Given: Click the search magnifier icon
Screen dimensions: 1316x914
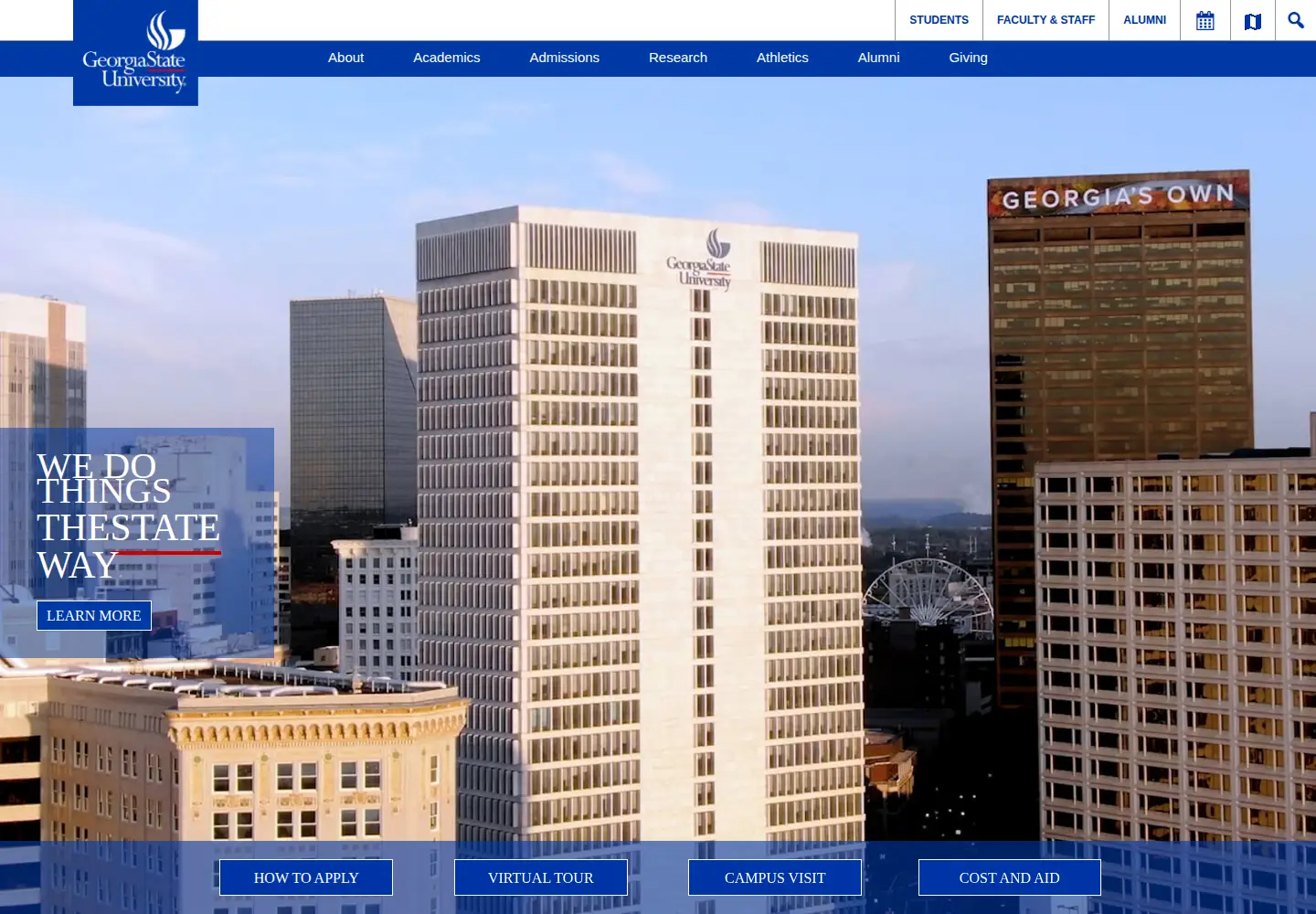Looking at the screenshot, I should pyautogui.click(x=1296, y=20).
